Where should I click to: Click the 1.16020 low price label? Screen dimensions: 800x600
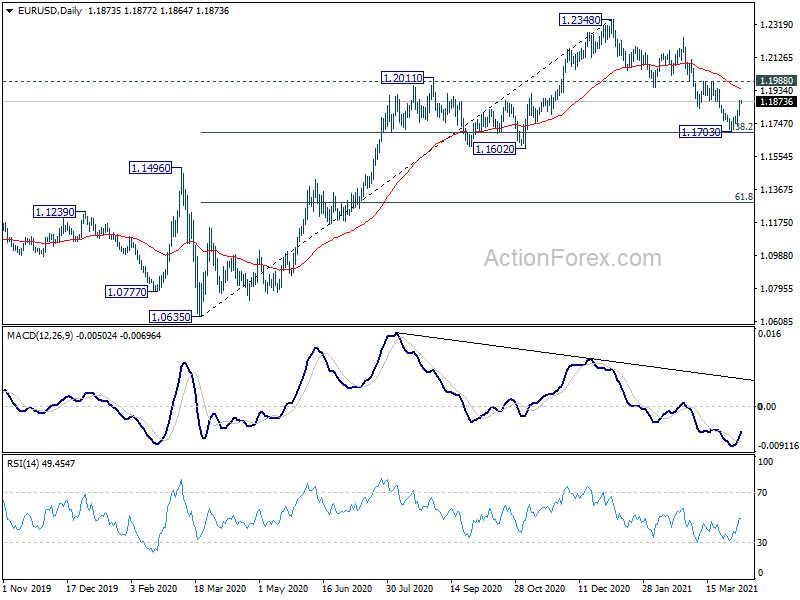tap(494, 149)
